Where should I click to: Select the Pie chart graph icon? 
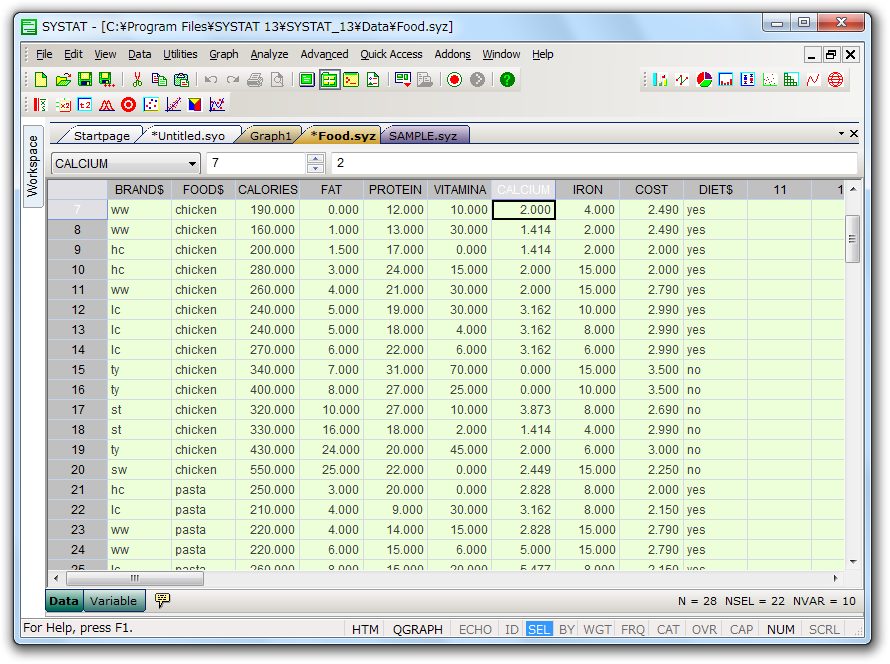[704, 79]
